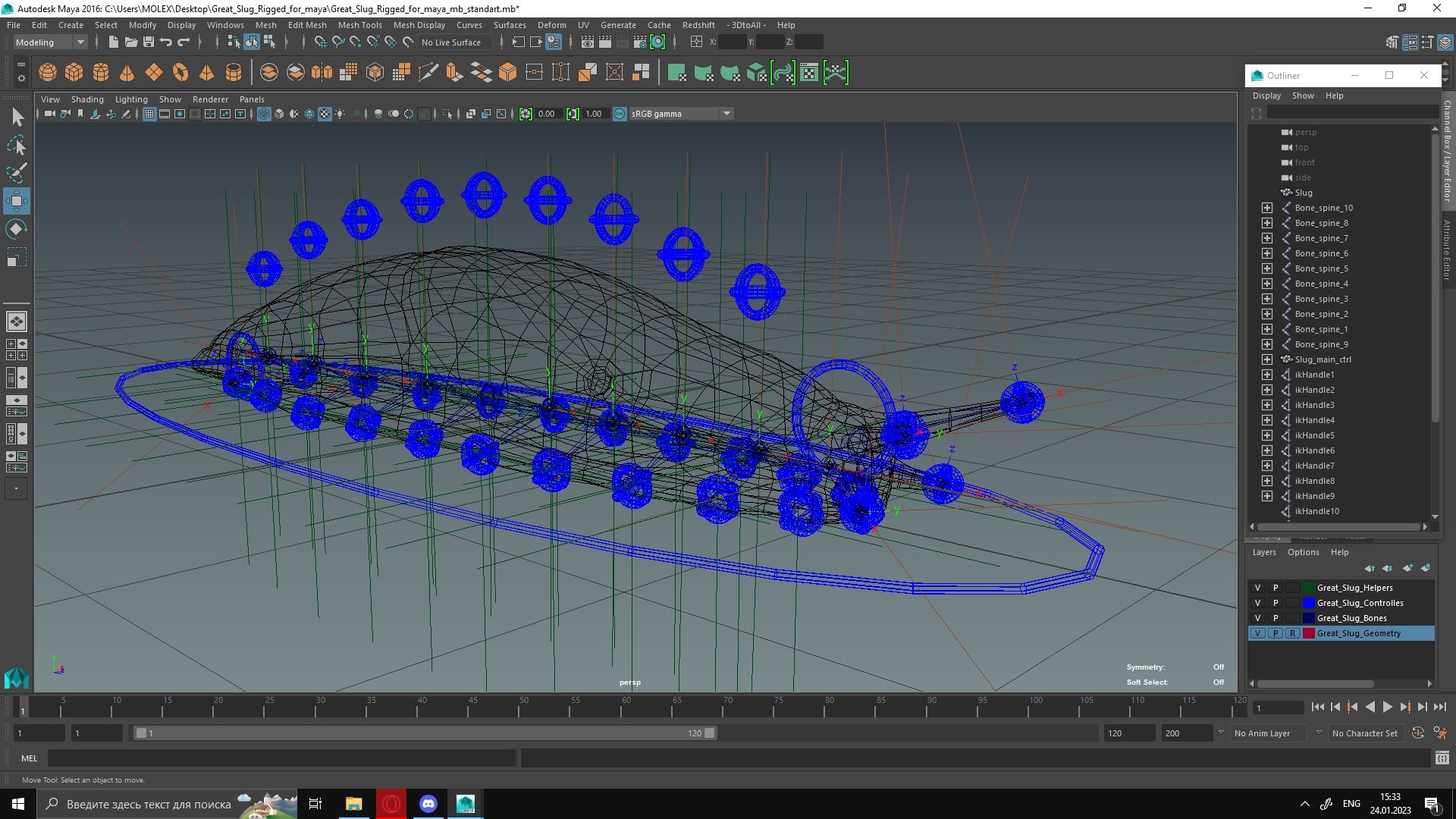Expand Bone_spine_10 in Outliner
The image size is (1456, 819).
coord(1266,208)
